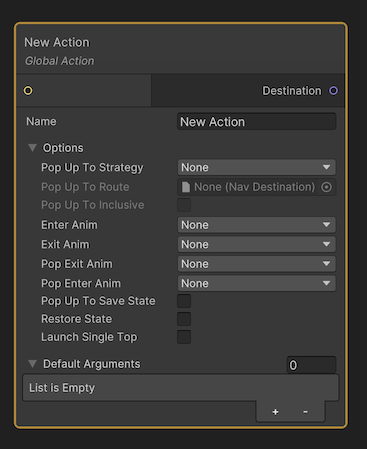367x449 pixels.
Task: Remove default argument with minus button
Action: [x=305, y=412]
